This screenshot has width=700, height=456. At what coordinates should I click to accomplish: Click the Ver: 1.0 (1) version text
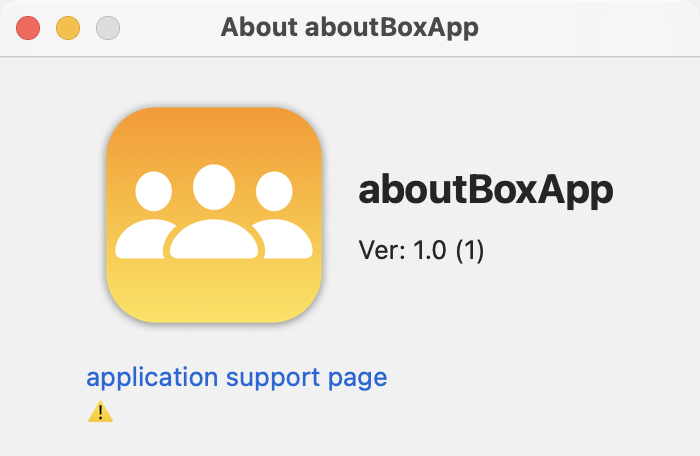421,250
